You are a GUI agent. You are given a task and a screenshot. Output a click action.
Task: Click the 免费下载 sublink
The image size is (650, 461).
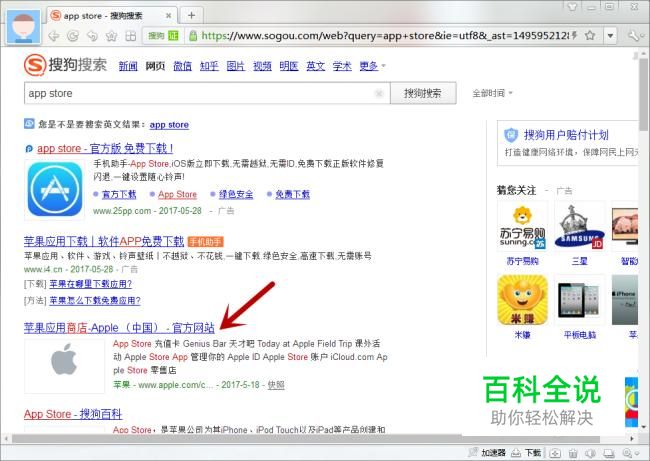293,194
